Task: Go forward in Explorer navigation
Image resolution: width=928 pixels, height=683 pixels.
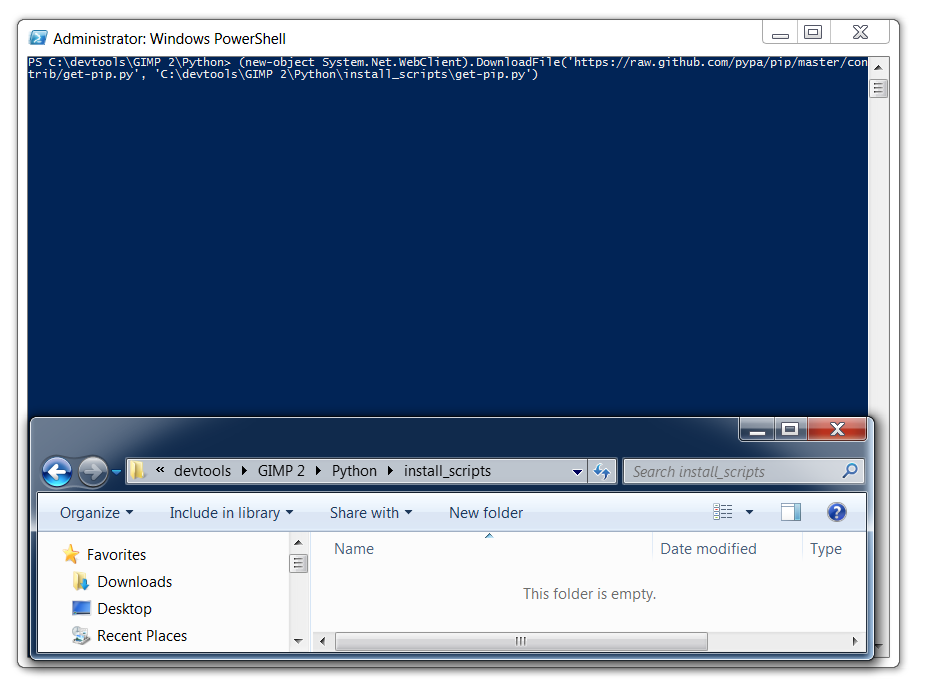Action: pos(93,472)
